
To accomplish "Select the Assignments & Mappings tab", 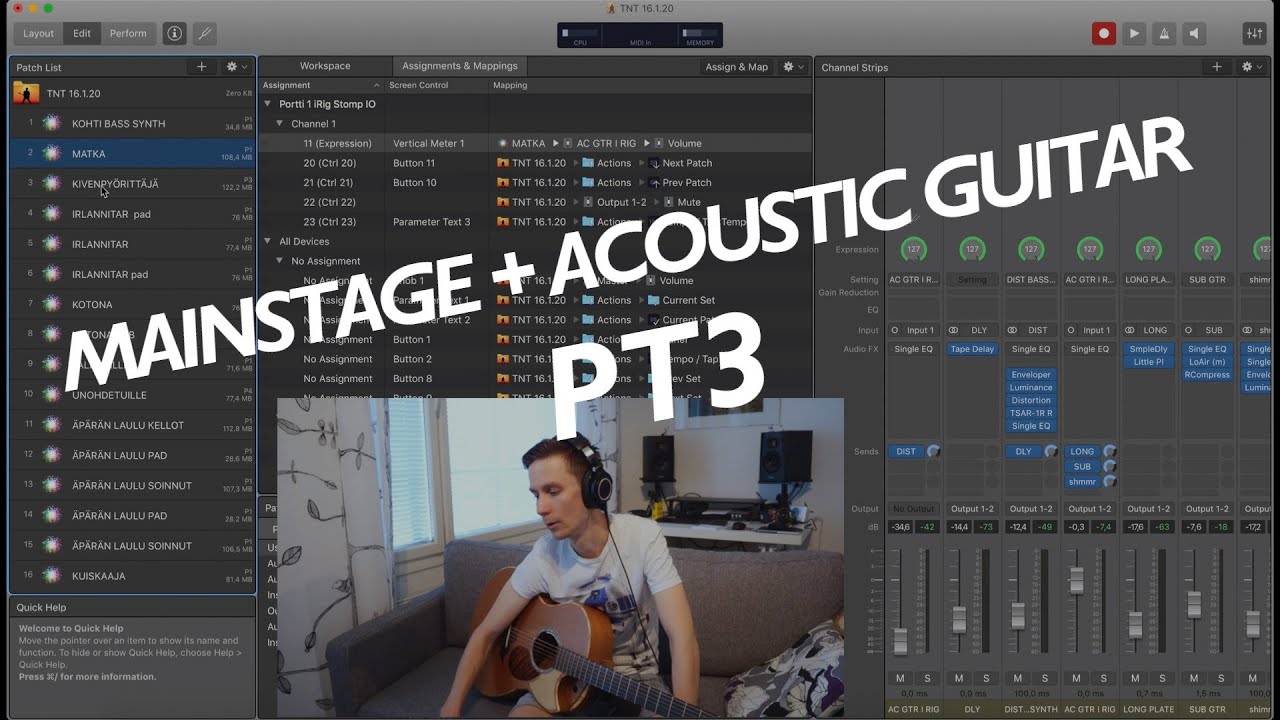I will [x=460, y=66].
